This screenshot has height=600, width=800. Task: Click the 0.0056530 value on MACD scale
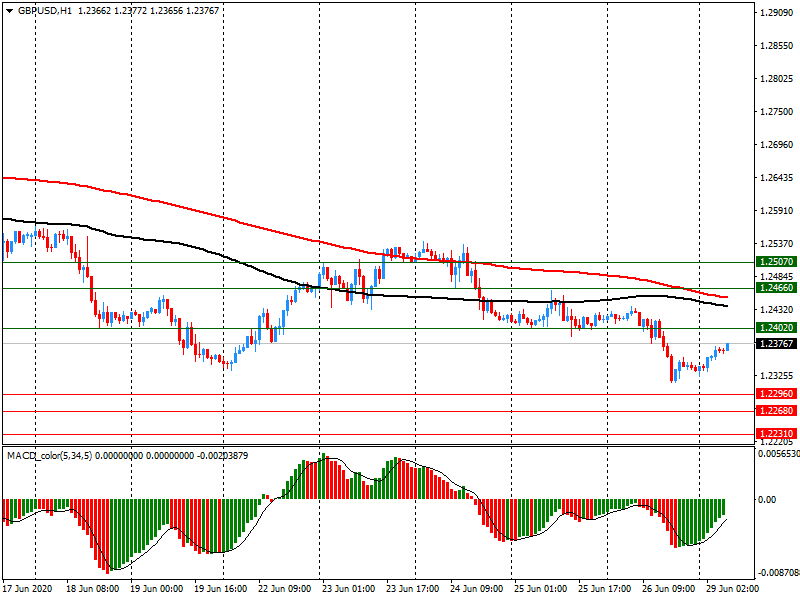pyautogui.click(x=777, y=455)
